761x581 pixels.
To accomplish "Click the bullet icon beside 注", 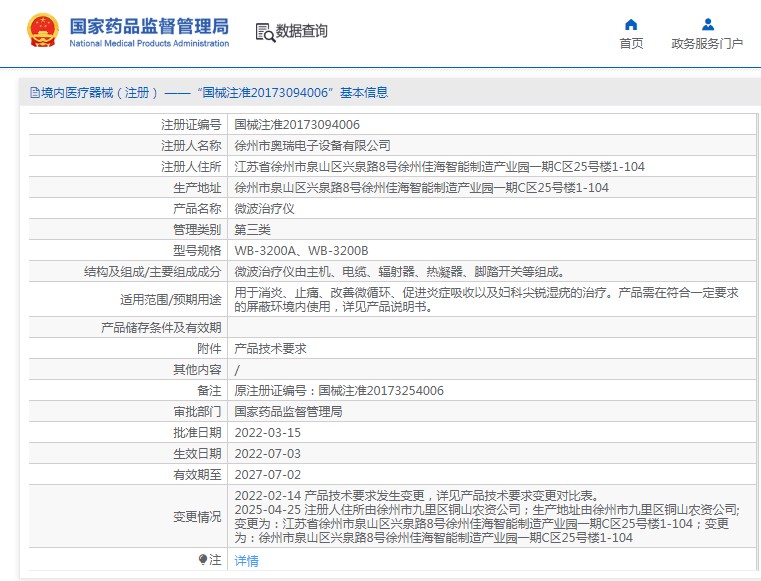I will pos(203,560).
